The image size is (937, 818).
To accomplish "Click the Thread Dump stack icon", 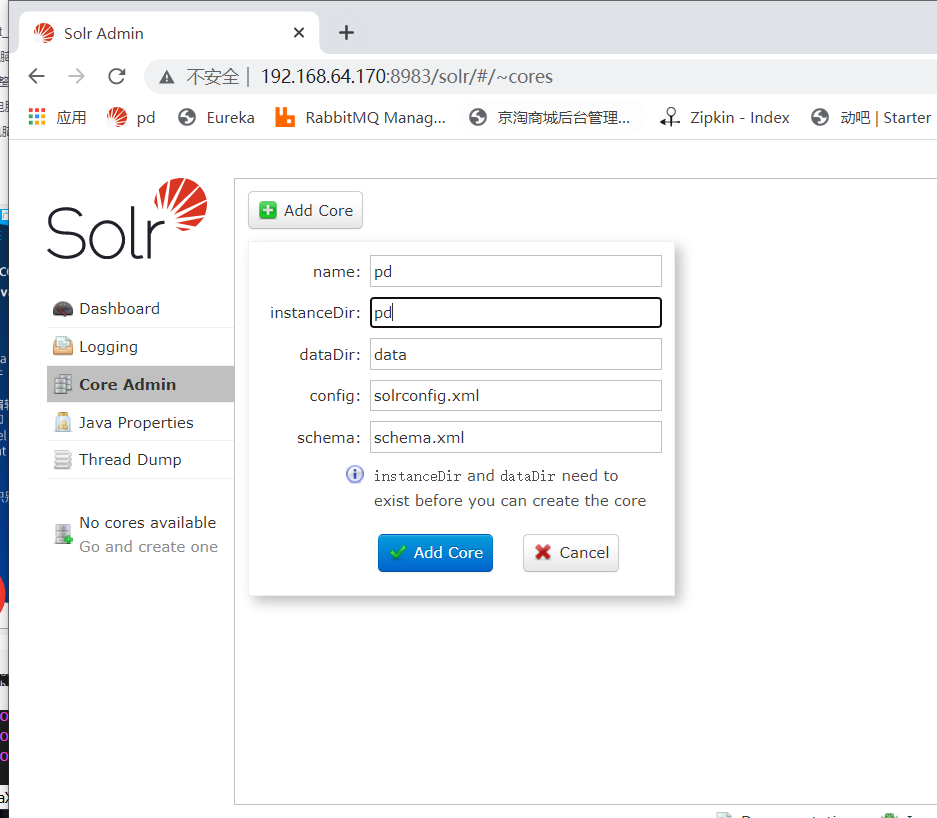I will tap(63, 460).
